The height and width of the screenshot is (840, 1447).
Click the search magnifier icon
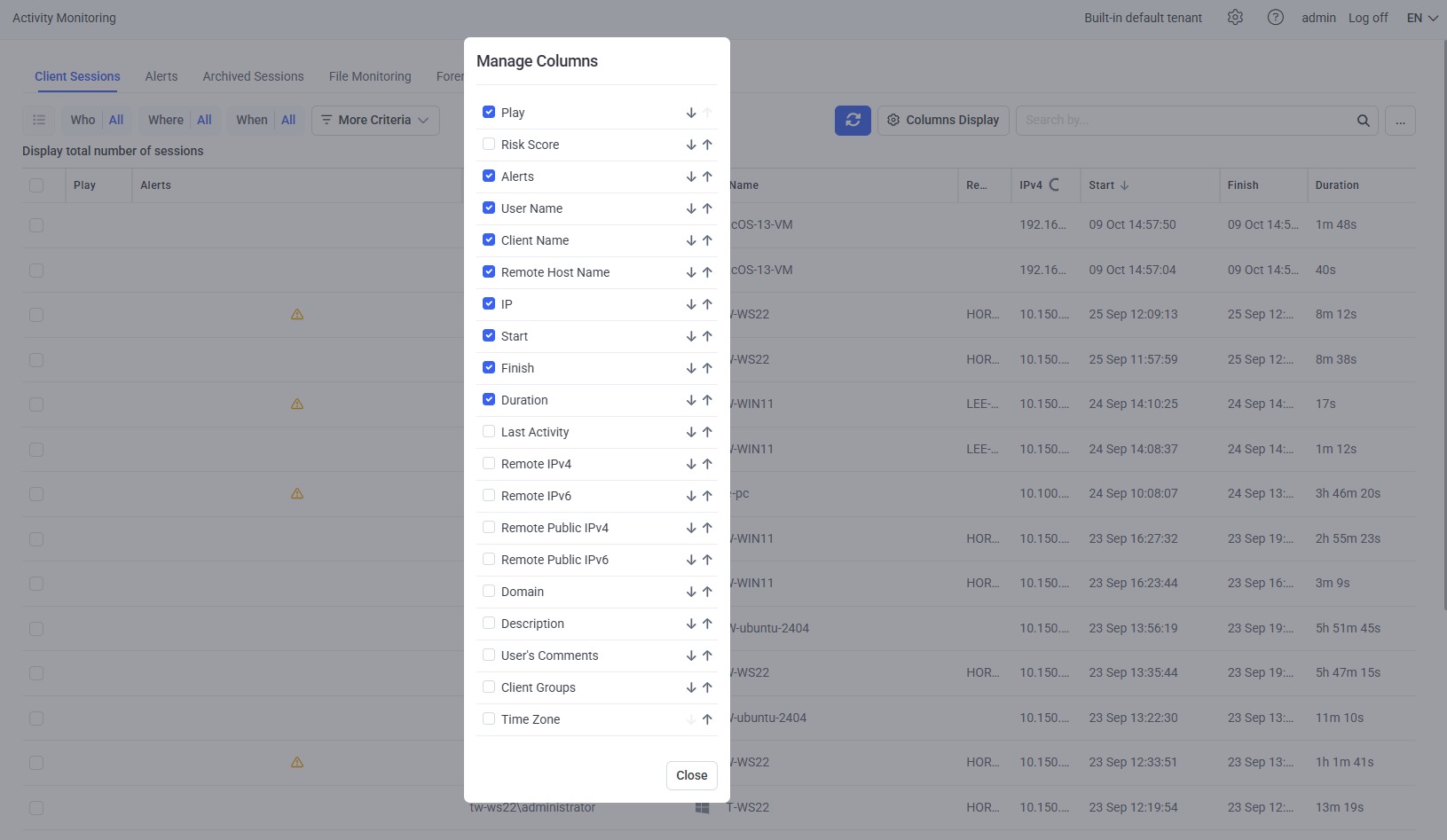1363,121
